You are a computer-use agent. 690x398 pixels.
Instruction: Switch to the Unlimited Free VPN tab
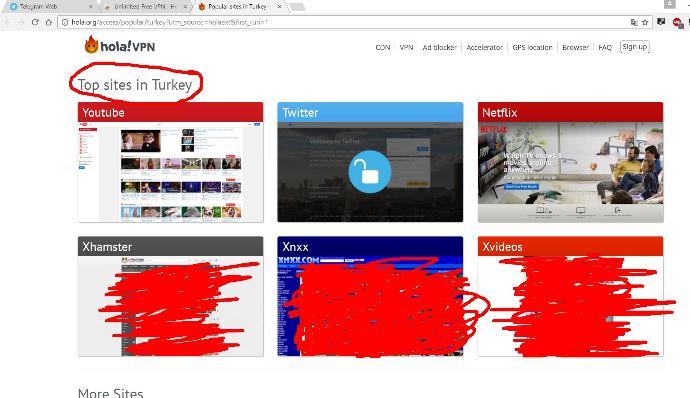(145, 7)
